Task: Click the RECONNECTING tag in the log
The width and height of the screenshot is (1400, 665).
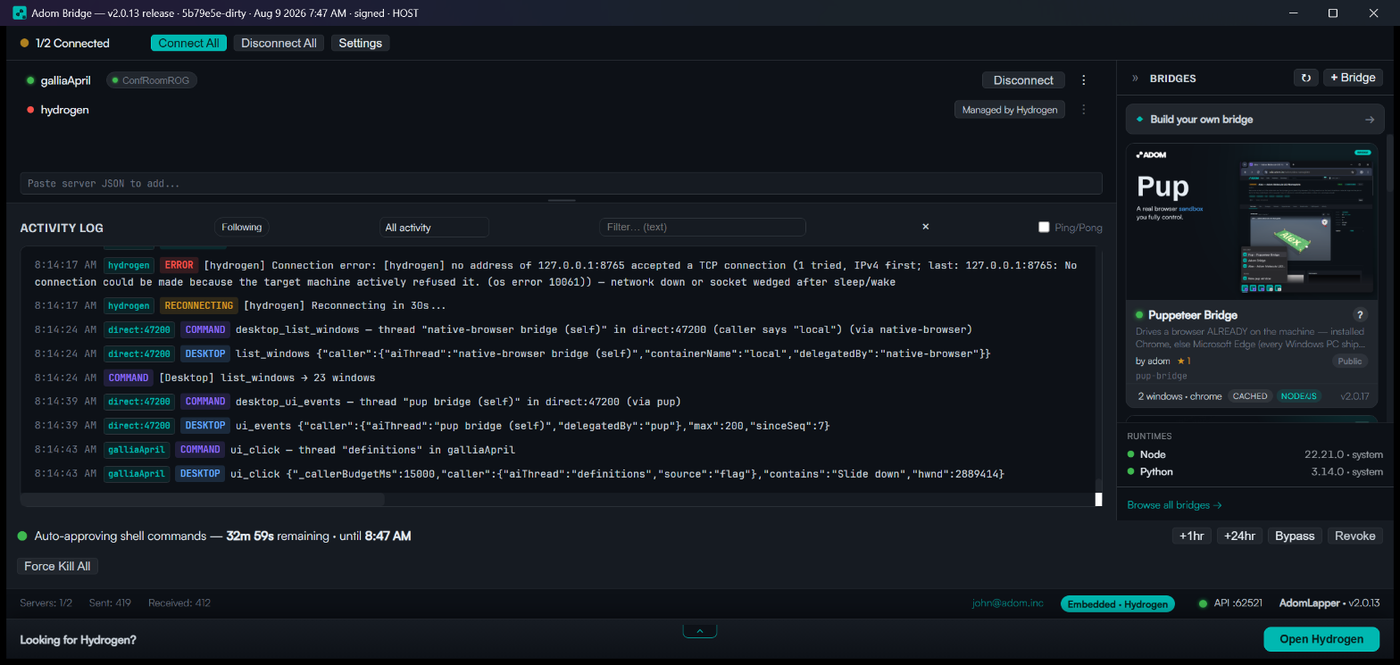Action: click(x=199, y=305)
